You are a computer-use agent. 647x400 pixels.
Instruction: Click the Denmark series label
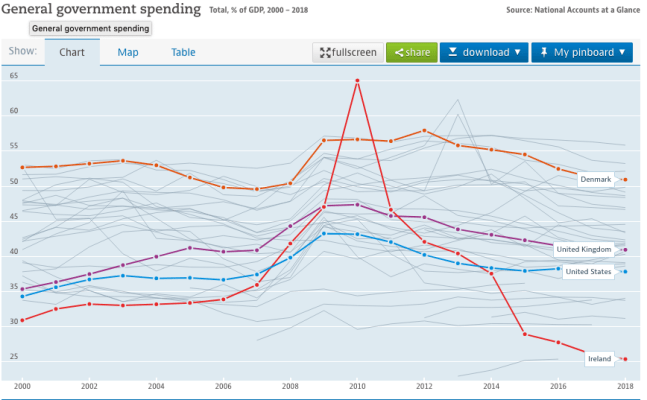tap(597, 180)
